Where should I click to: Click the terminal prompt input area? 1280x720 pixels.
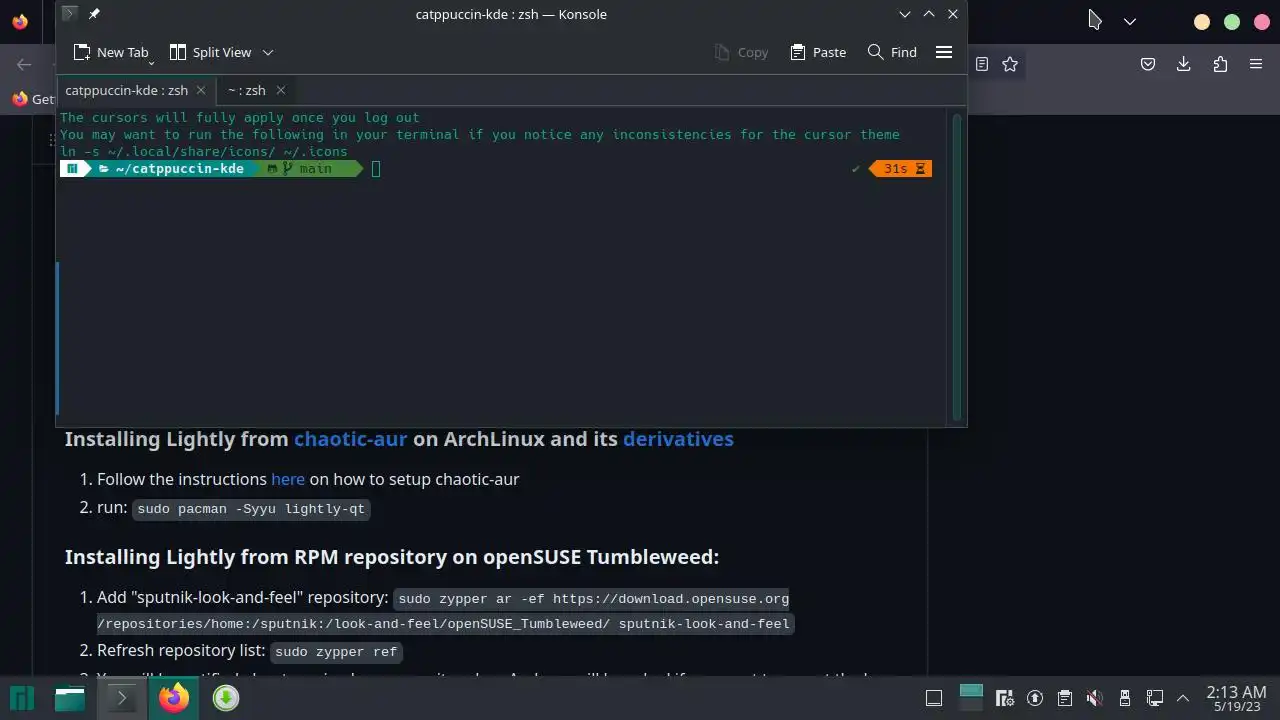[x=376, y=169]
